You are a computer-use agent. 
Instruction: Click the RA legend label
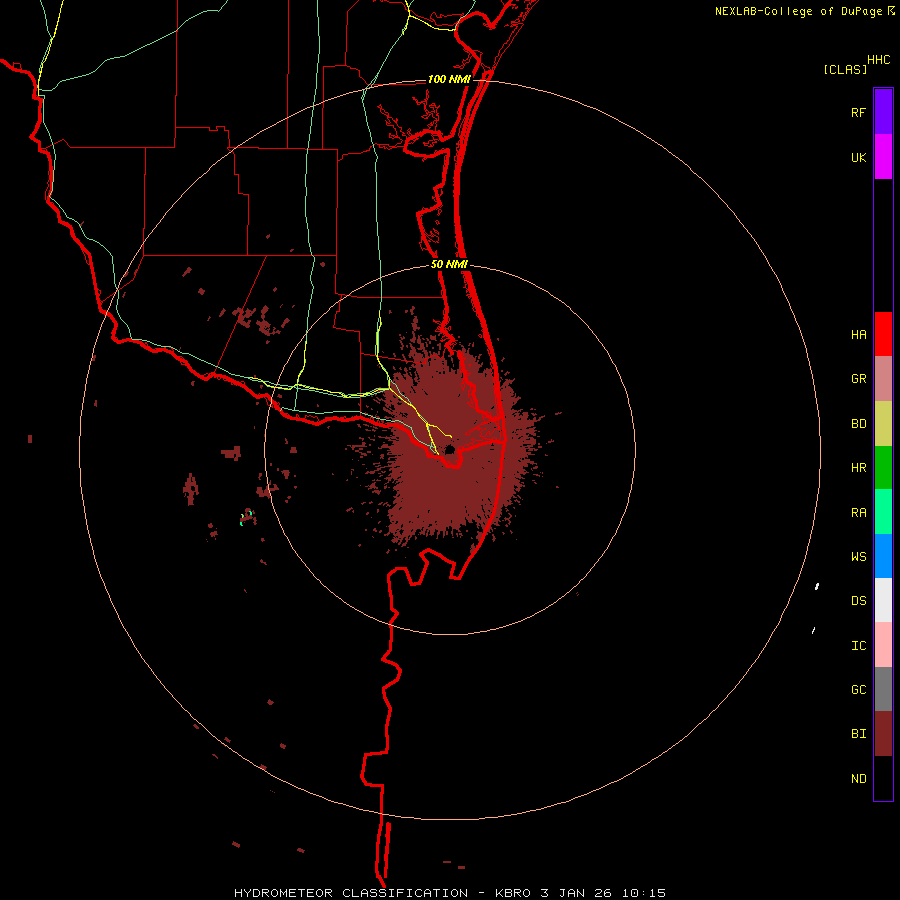click(x=858, y=513)
